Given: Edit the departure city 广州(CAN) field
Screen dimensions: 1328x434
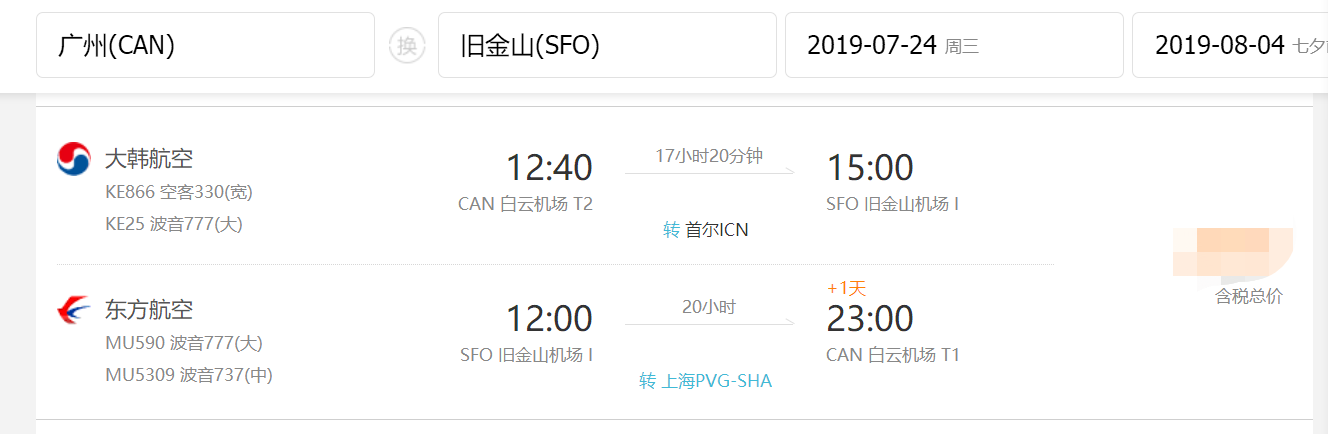Looking at the screenshot, I should [205, 45].
